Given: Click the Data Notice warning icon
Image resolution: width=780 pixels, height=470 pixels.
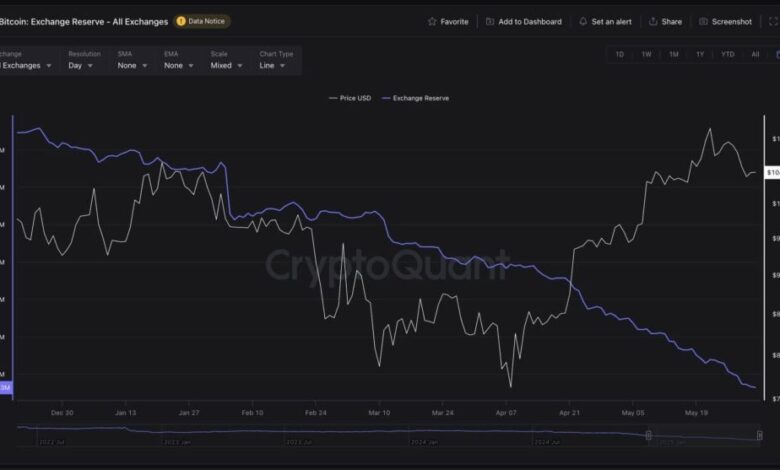Looking at the screenshot, I should coord(181,21).
